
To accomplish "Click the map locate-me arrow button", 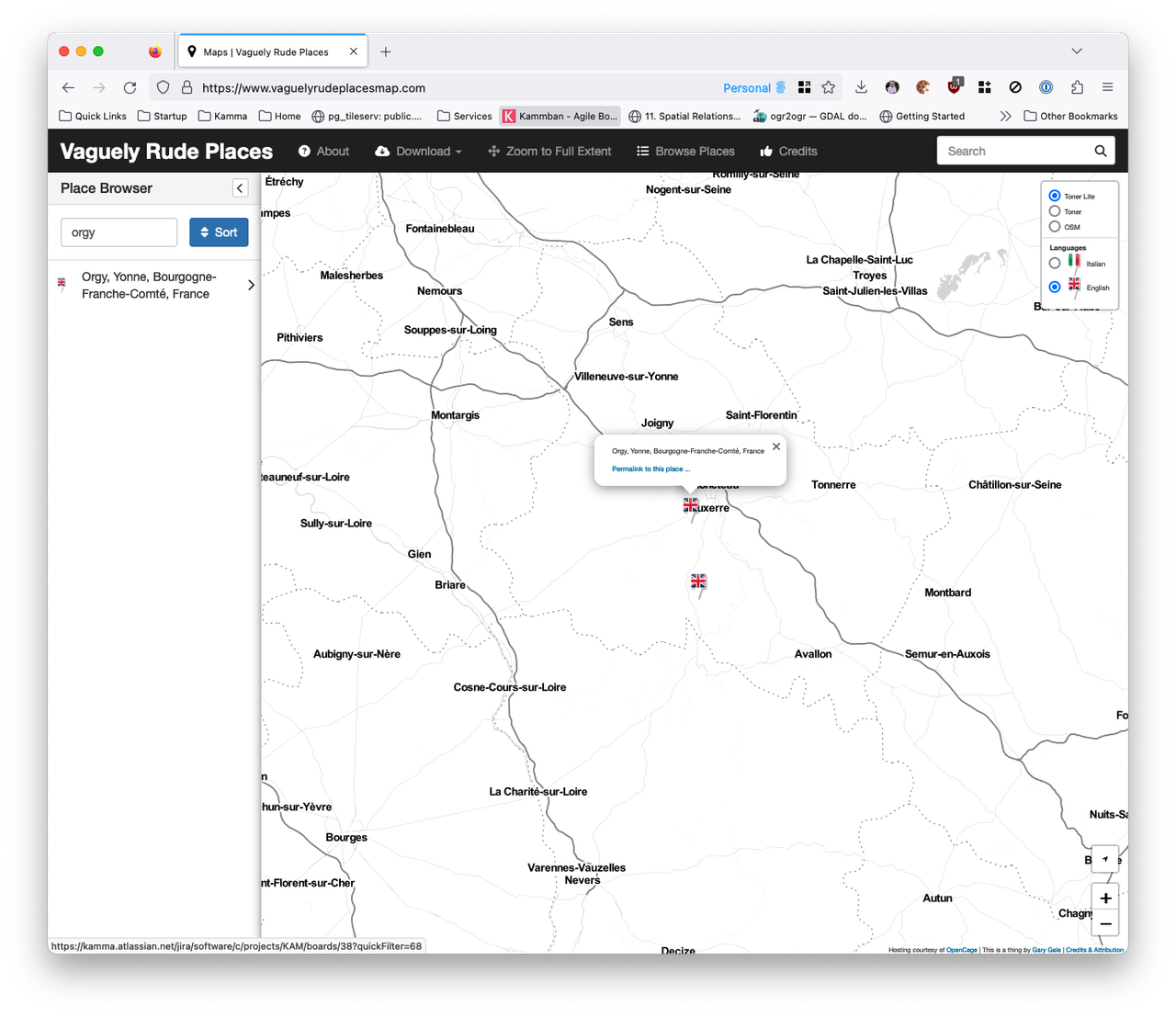I will click(x=1105, y=859).
